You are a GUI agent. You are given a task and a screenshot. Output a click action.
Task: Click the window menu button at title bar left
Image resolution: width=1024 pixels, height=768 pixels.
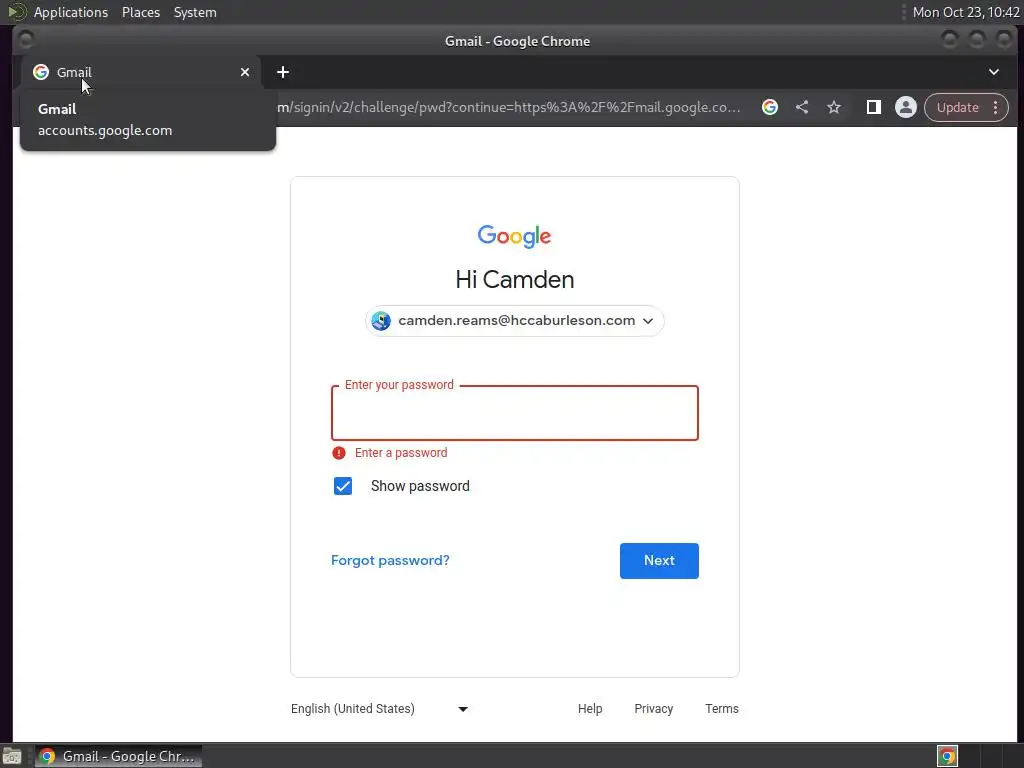(26, 40)
